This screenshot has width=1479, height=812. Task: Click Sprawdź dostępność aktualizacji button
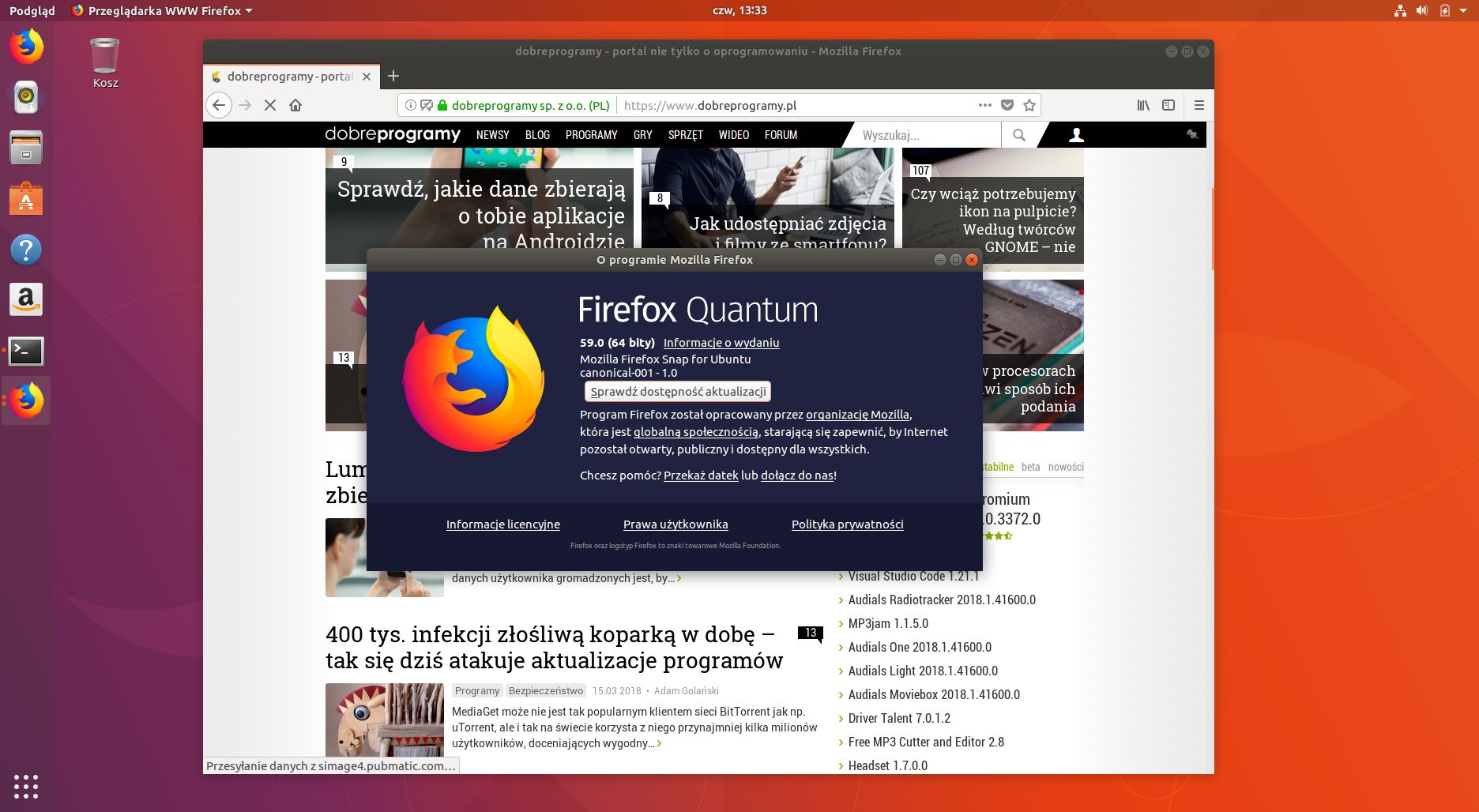tap(677, 391)
